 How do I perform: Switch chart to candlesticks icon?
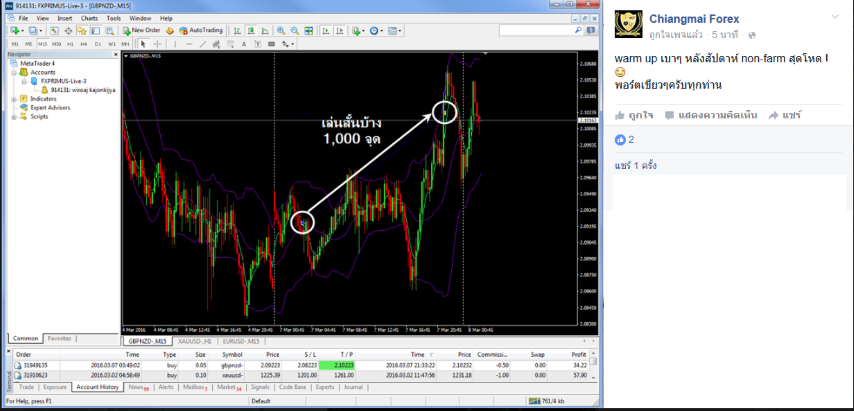pos(251,30)
